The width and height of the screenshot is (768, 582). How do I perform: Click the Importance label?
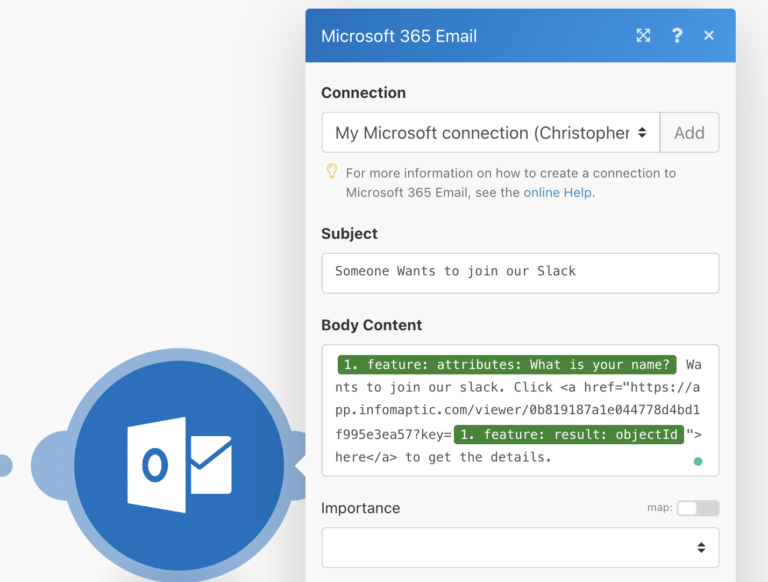pyautogui.click(x=360, y=508)
